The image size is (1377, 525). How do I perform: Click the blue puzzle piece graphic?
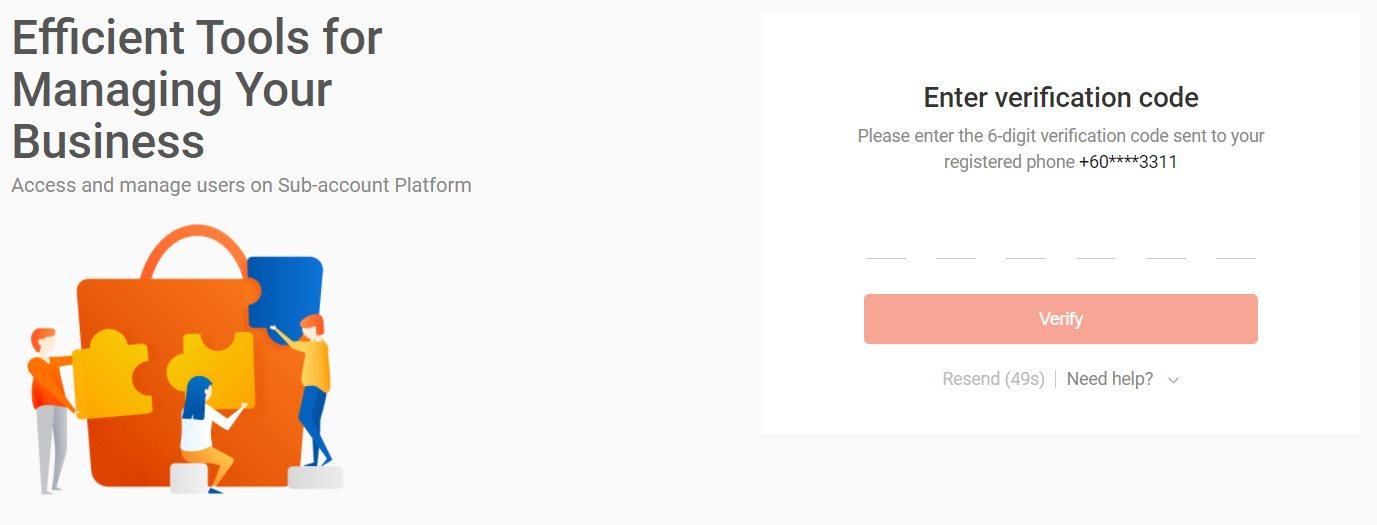click(x=285, y=292)
